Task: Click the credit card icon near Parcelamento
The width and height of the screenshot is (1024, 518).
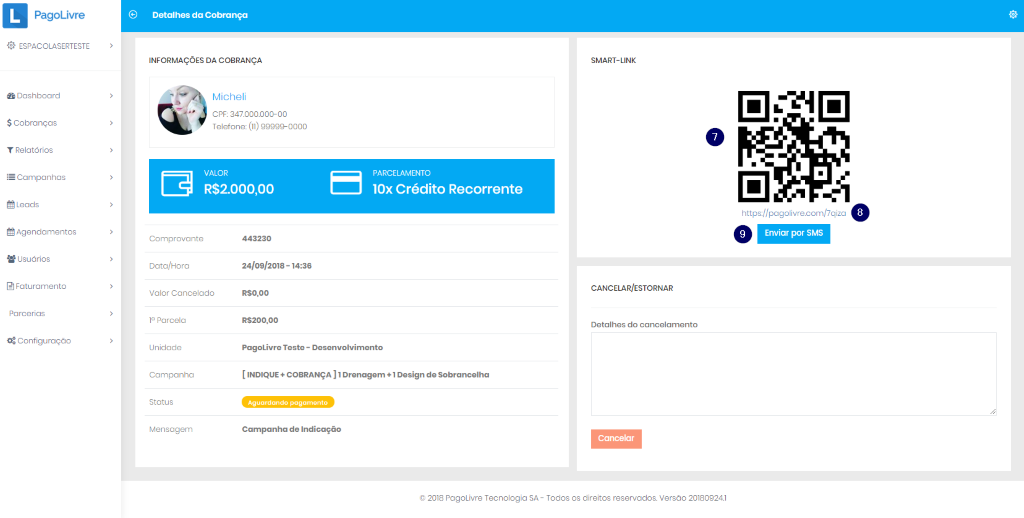Action: 346,184
